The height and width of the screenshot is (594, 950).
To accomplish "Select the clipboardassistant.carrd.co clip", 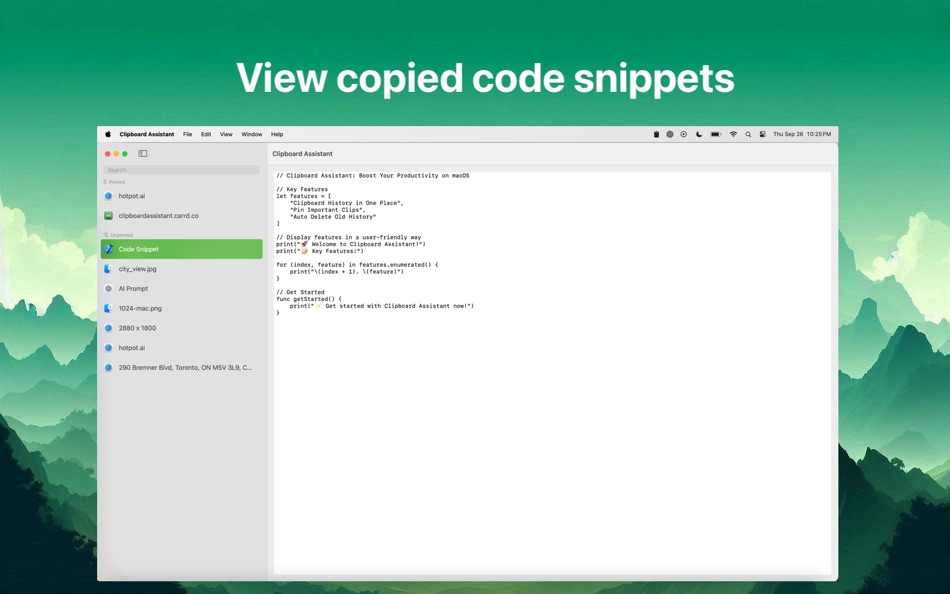I will tap(182, 216).
